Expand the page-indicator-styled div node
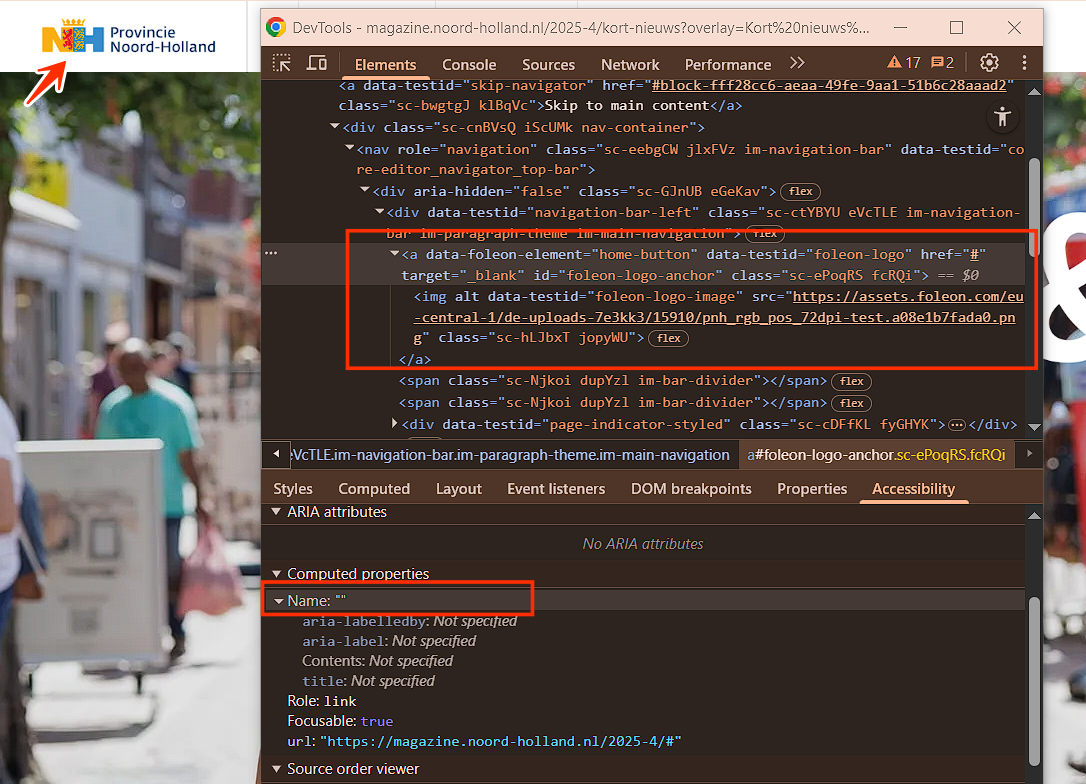This screenshot has width=1086, height=784. tap(393, 424)
